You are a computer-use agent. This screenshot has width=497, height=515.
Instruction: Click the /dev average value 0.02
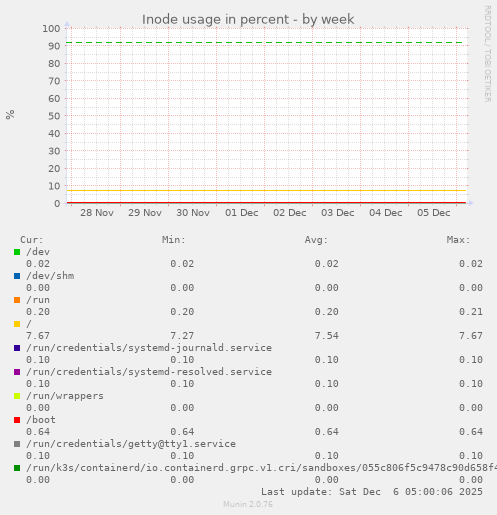pos(327,264)
